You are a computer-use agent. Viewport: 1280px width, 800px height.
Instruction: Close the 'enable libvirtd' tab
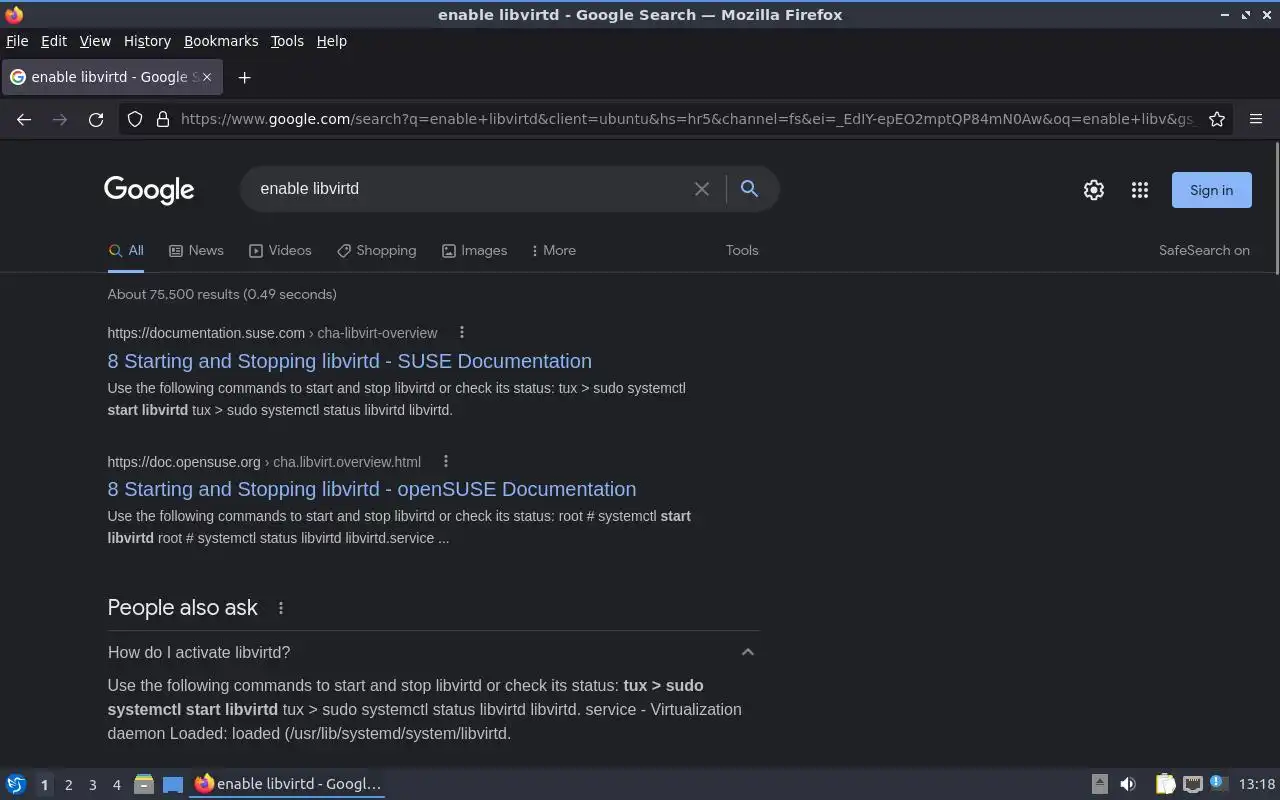(x=206, y=77)
